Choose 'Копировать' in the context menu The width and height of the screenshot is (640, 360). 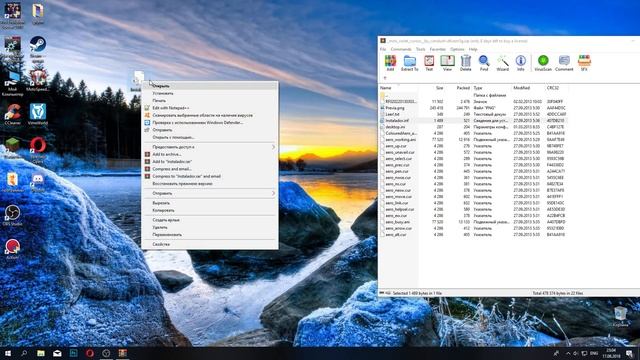tap(210, 210)
